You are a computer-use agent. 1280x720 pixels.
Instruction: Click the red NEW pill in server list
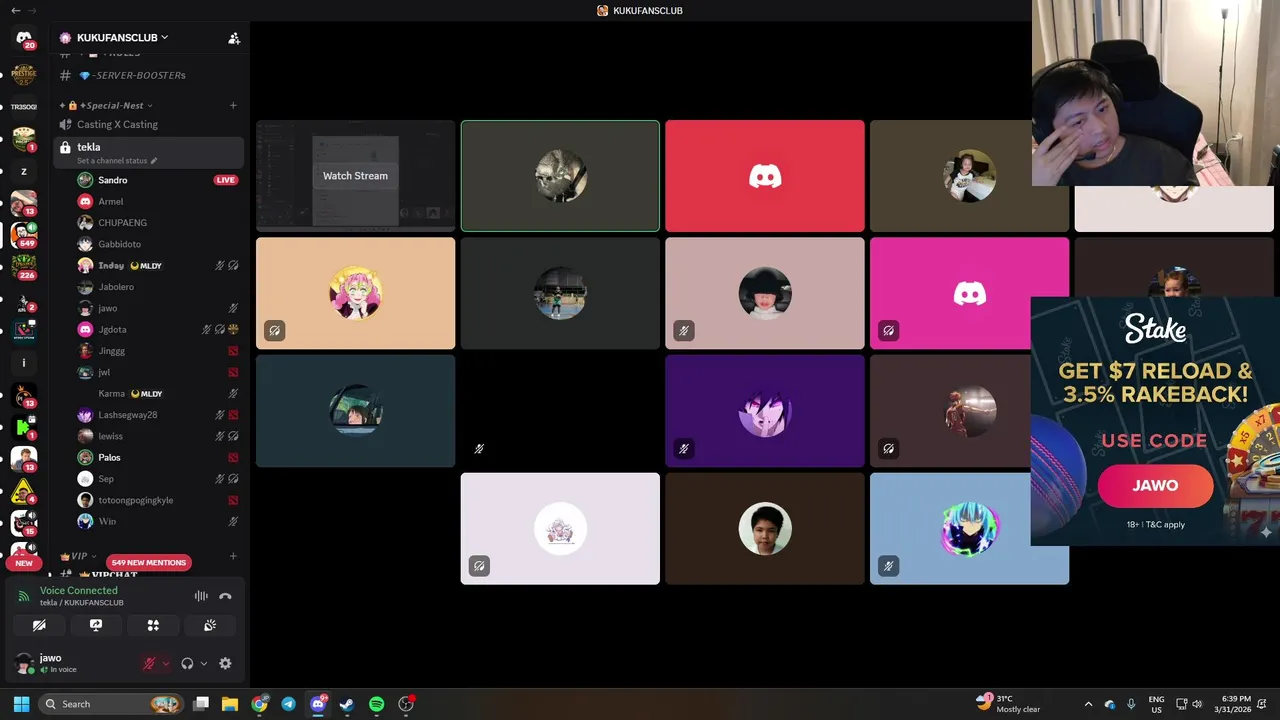[x=23, y=563]
